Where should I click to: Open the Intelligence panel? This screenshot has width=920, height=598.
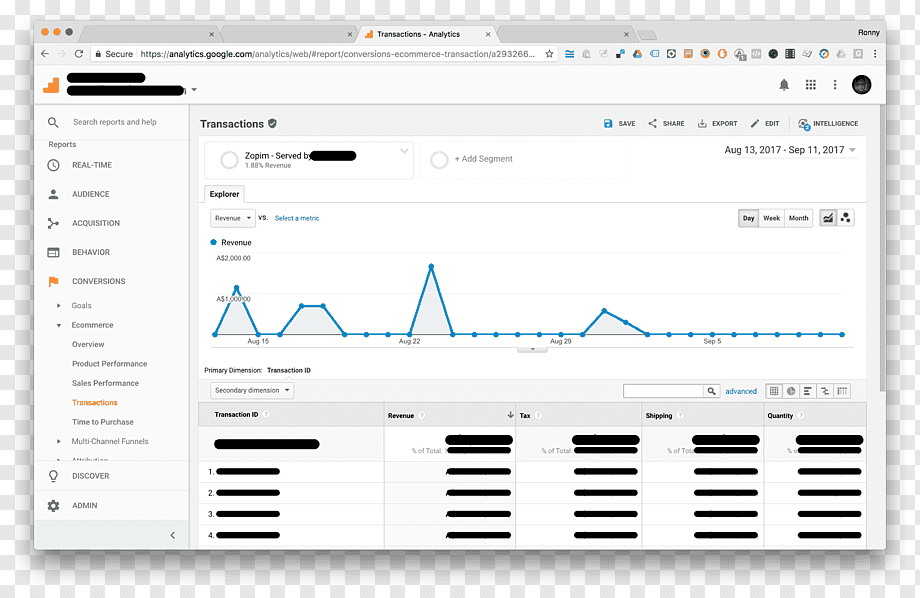pos(828,124)
